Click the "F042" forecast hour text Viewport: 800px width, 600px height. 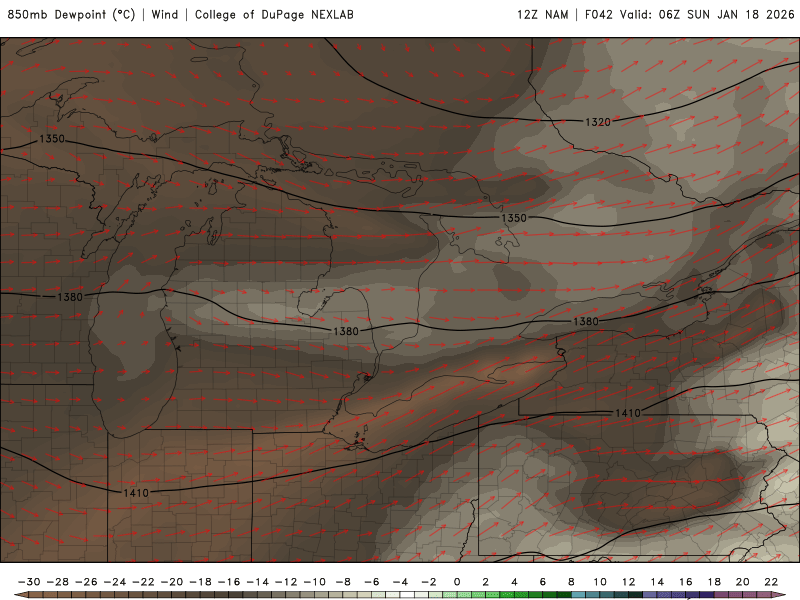598,15
